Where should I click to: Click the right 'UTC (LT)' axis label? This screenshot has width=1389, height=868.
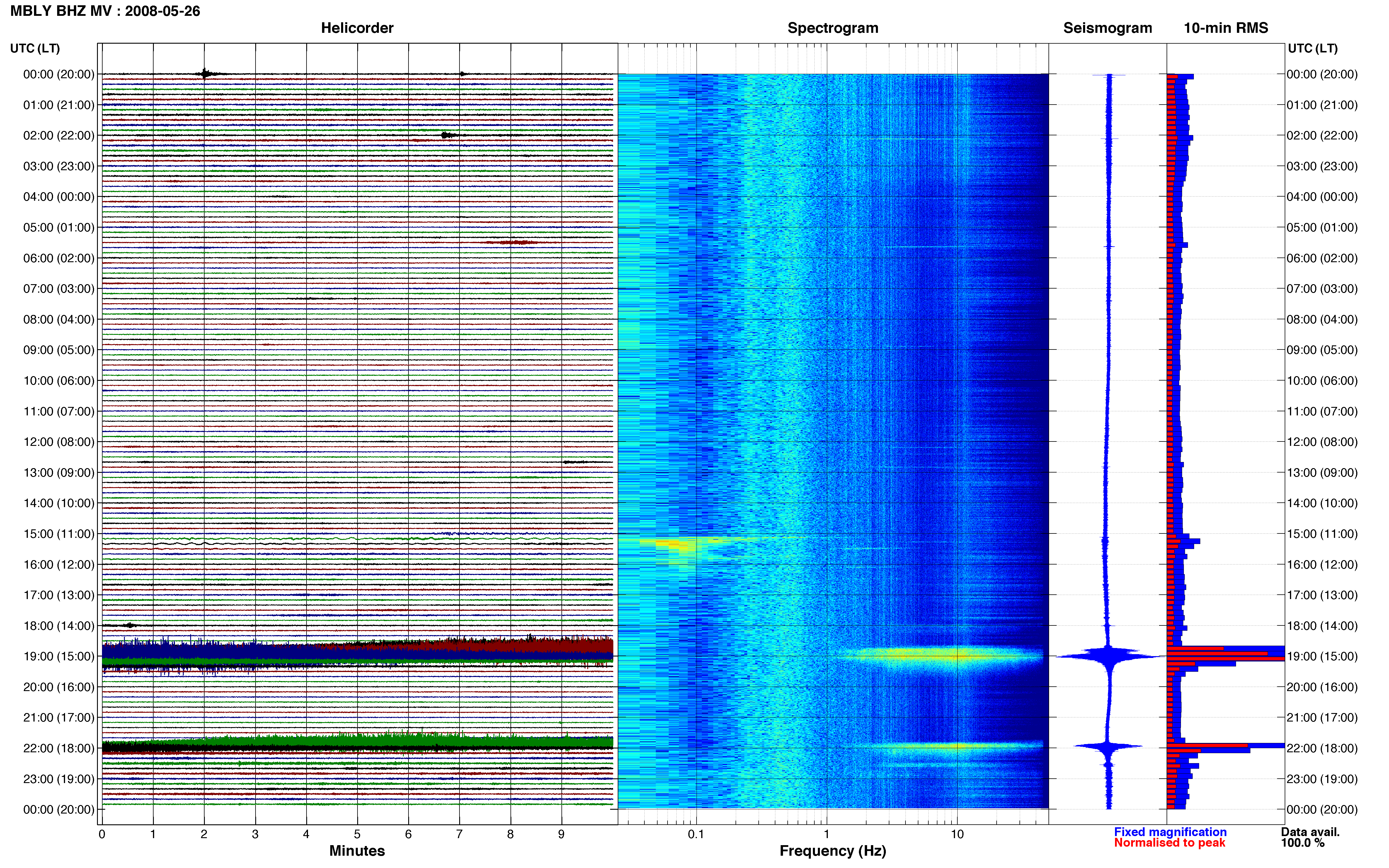[1313, 48]
